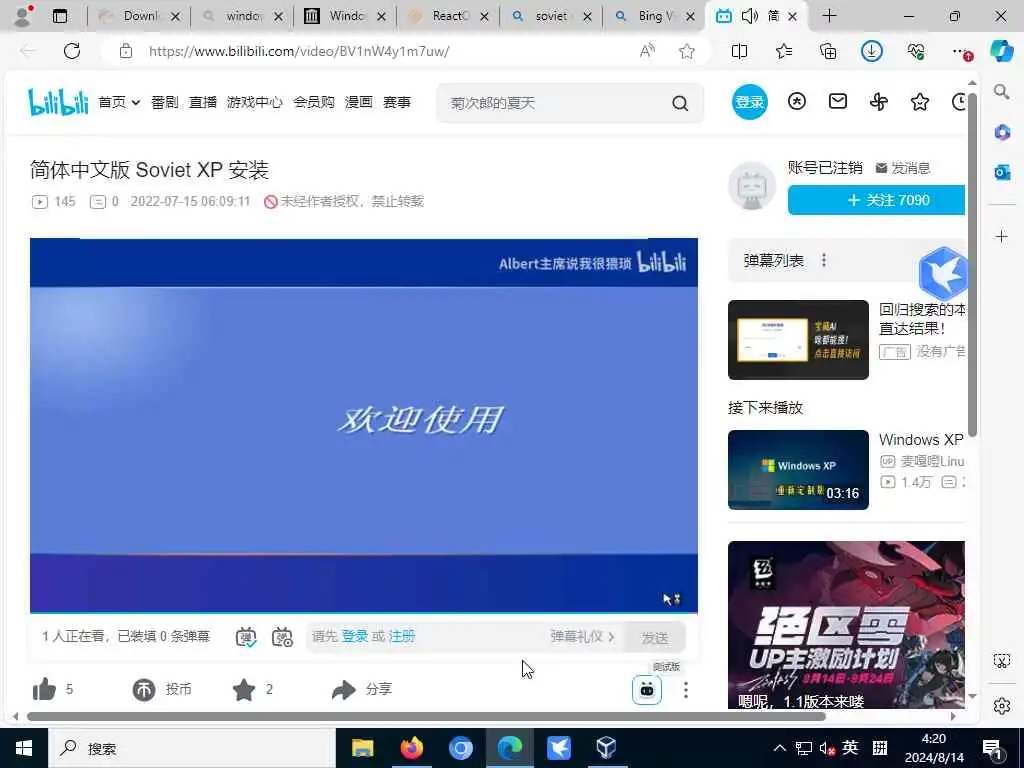Switch to the soviet search tab
Viewport: 1024px width, 768px height.
tap(551, 16)
